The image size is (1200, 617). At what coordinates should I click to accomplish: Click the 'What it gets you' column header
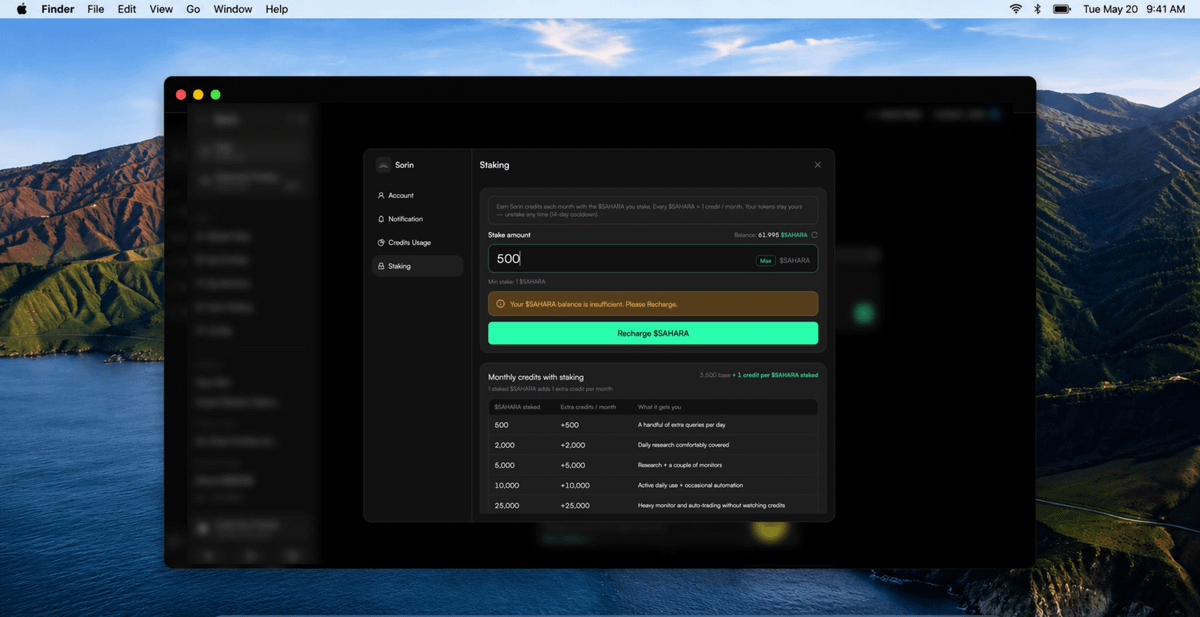(660, 407)
